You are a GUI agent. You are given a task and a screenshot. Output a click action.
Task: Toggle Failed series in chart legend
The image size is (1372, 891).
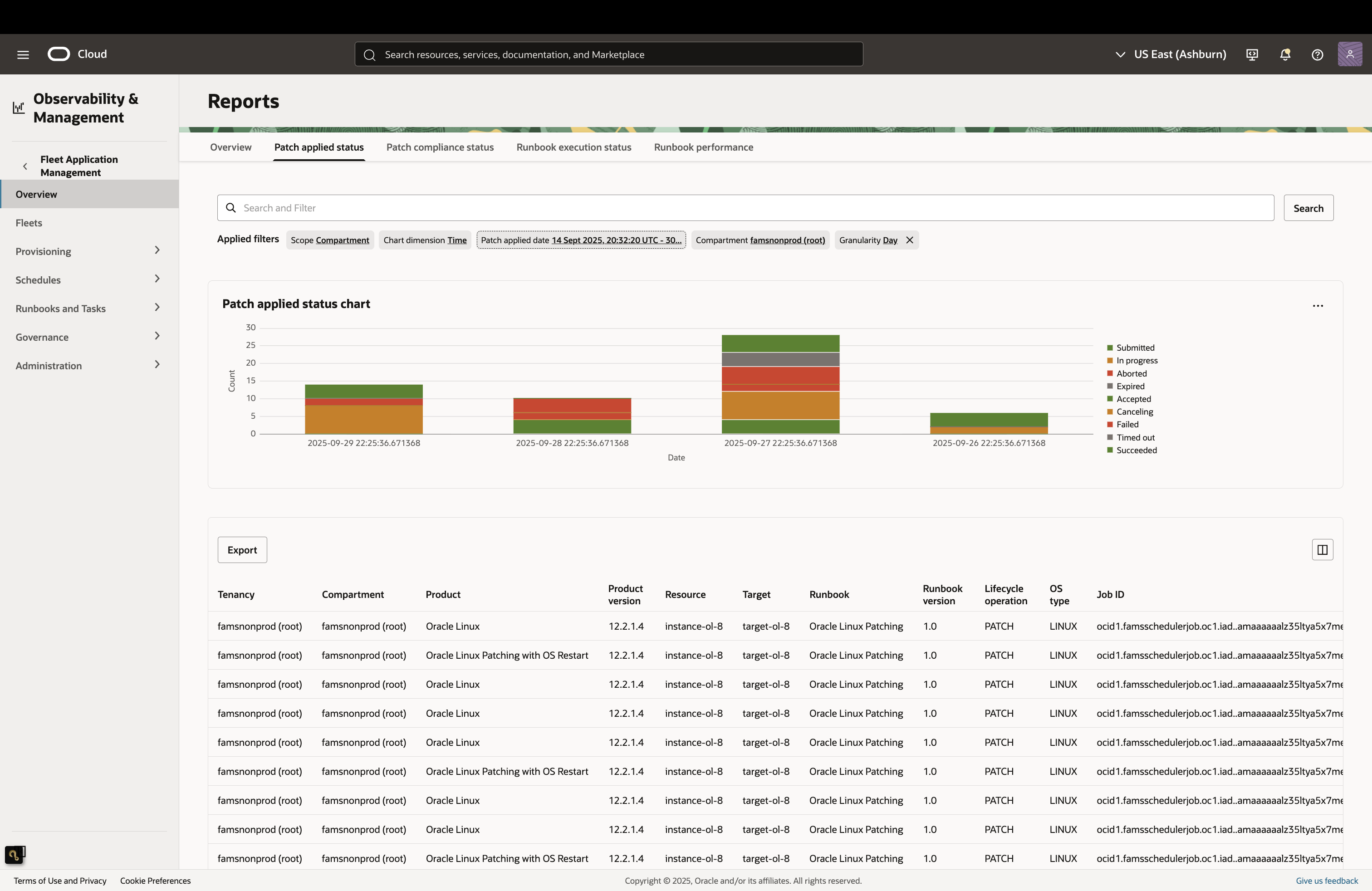click(x=1127, y=424)
